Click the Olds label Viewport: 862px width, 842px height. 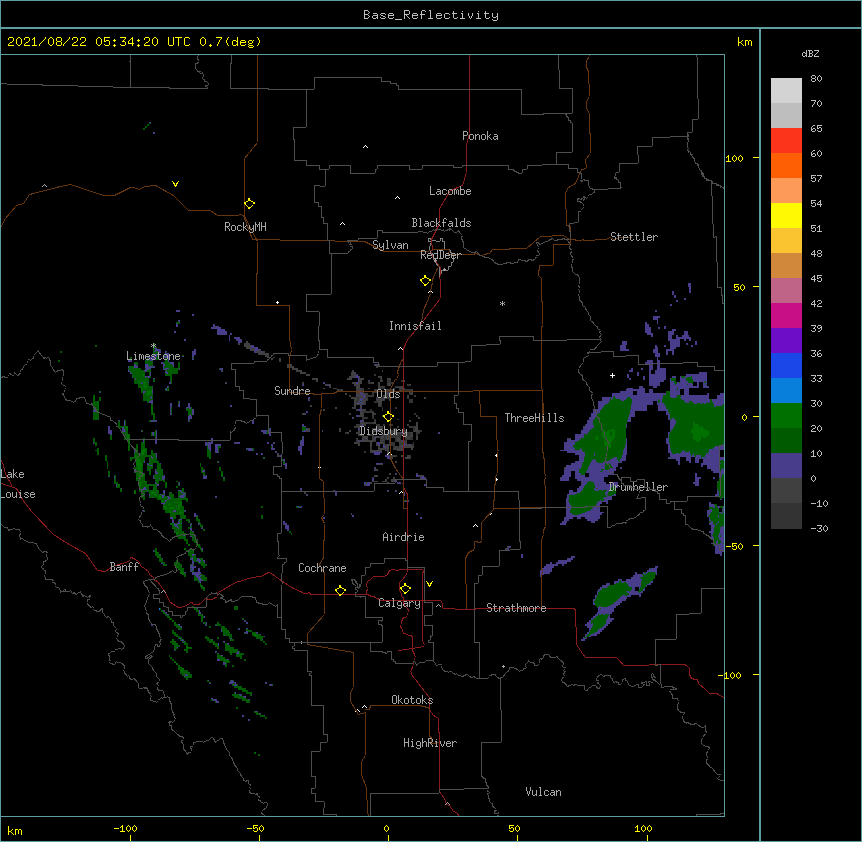pyautogui.click(x=388, y=394)
